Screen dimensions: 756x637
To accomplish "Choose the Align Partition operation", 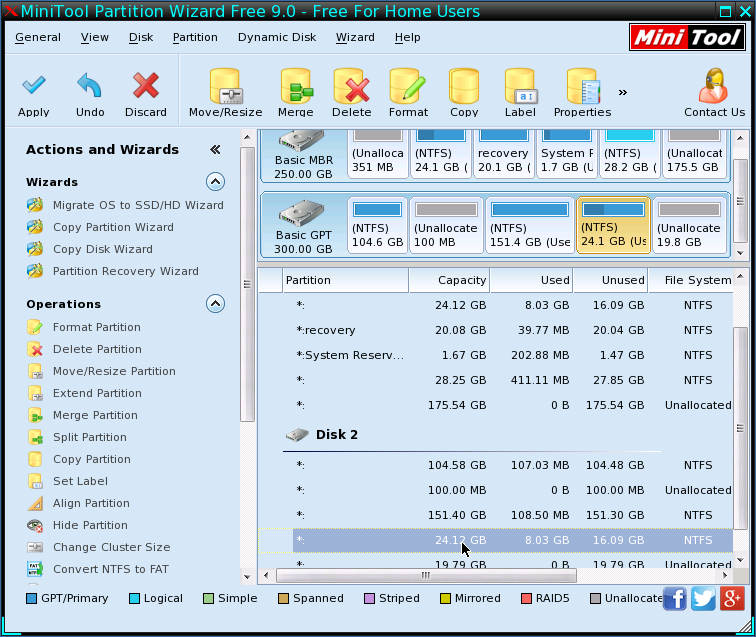I will click(92, 503).
